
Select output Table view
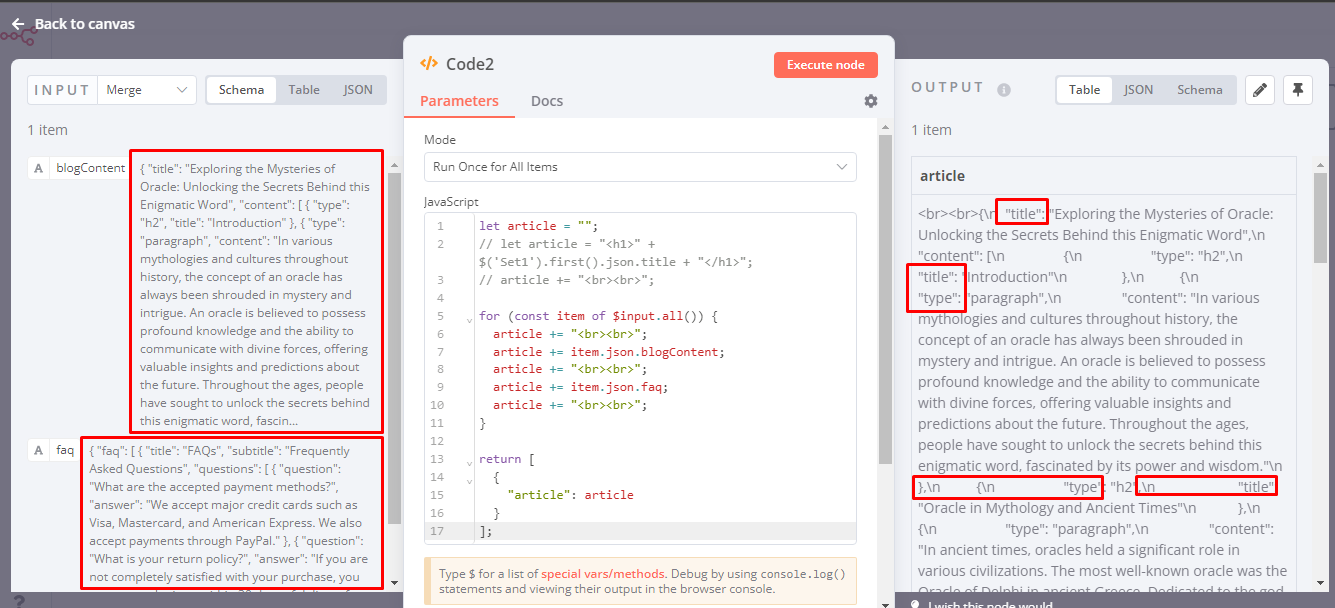[1085, 90]
